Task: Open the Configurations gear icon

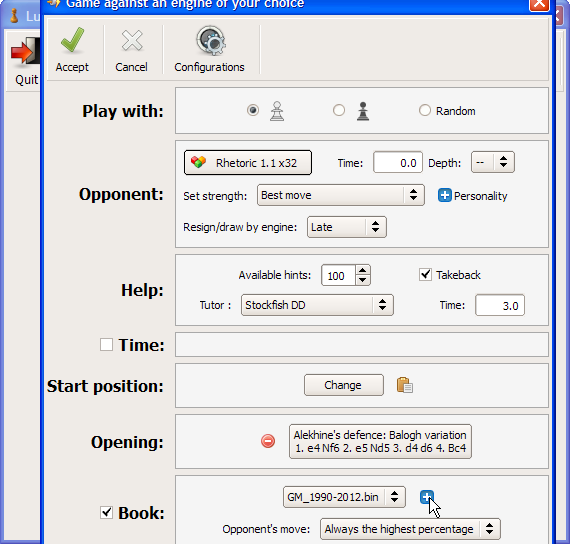Action: pyautogui.click(x=210, y=40)
